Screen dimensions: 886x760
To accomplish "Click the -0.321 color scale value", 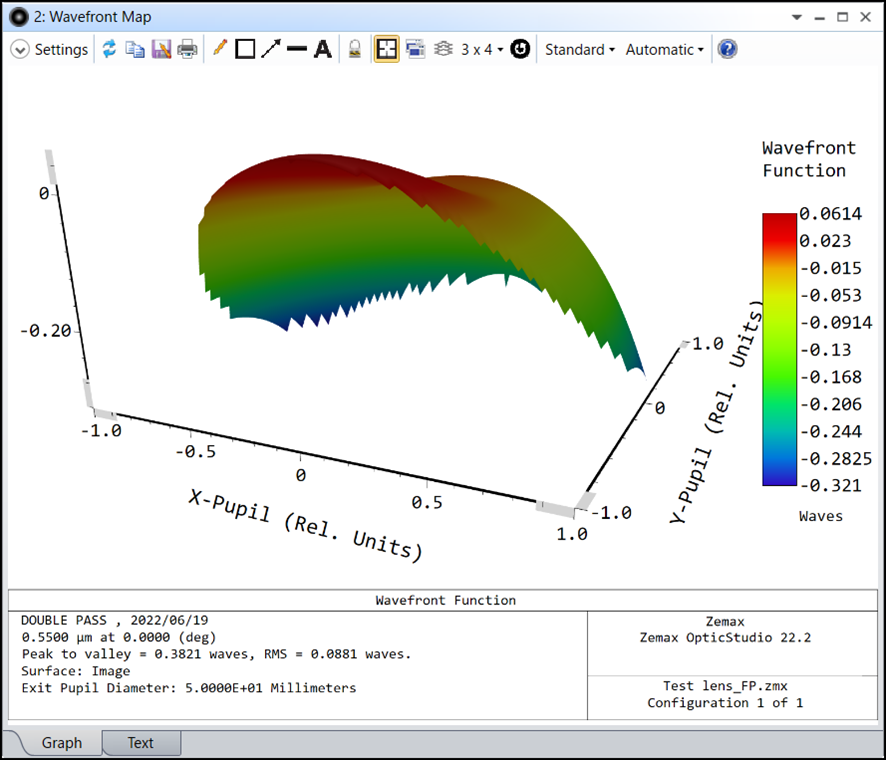I will [x=830, y=485].
